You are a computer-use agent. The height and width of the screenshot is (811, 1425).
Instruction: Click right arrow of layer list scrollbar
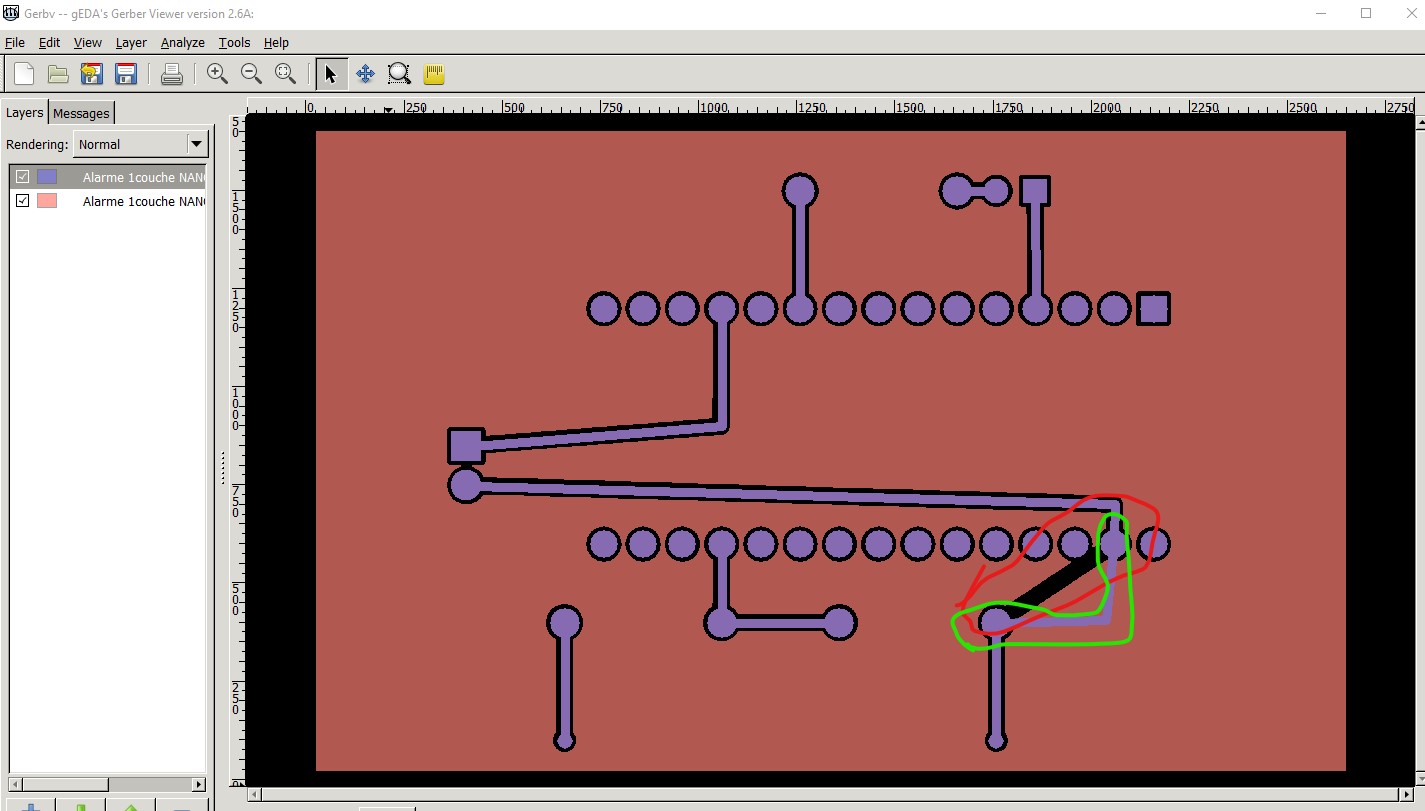click(199, 785)
